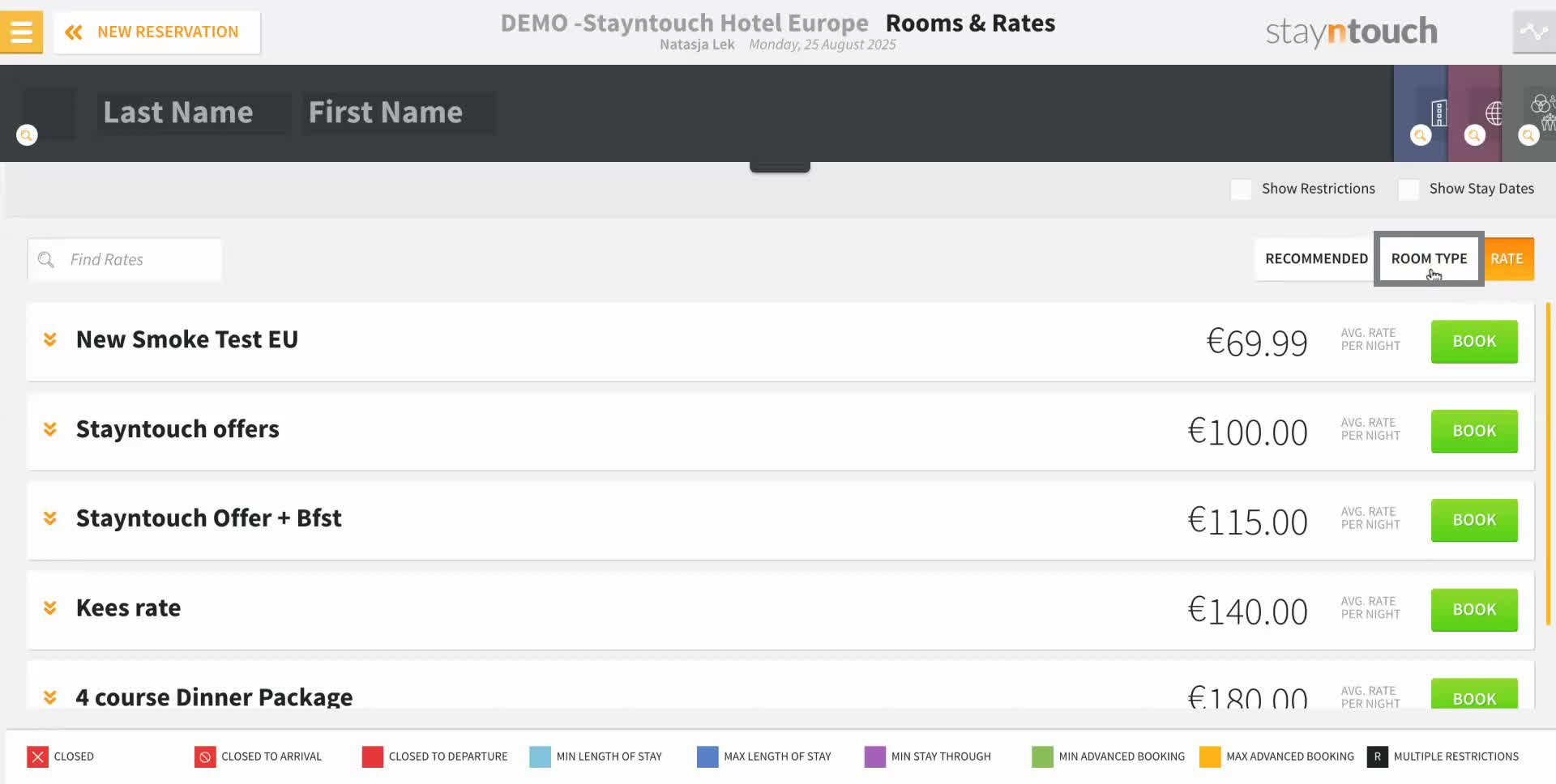Switch to the Recommended tab
Viewport: 1556px width, 784px height.
(x=1316, y=258)
